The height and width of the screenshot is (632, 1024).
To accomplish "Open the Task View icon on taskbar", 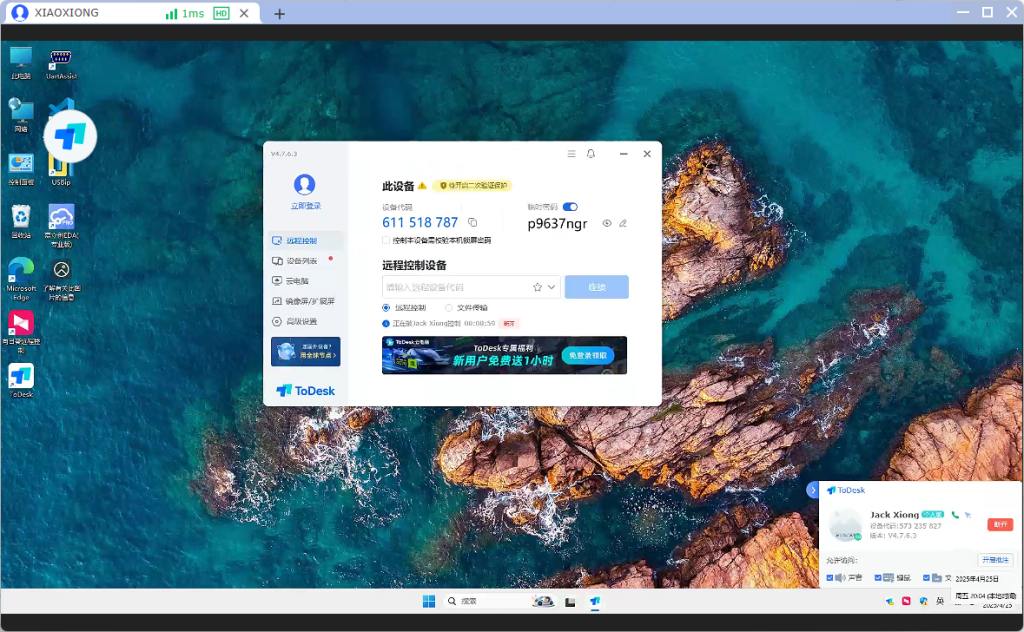I will click(x=570, y=602).
